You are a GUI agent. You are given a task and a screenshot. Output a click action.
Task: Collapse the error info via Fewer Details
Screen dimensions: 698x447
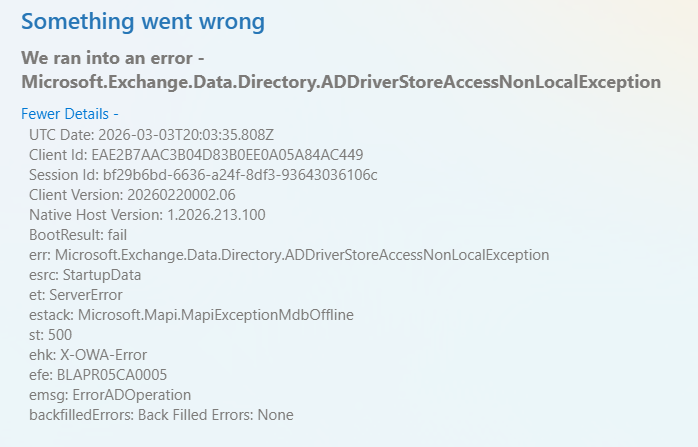(69, 114)
